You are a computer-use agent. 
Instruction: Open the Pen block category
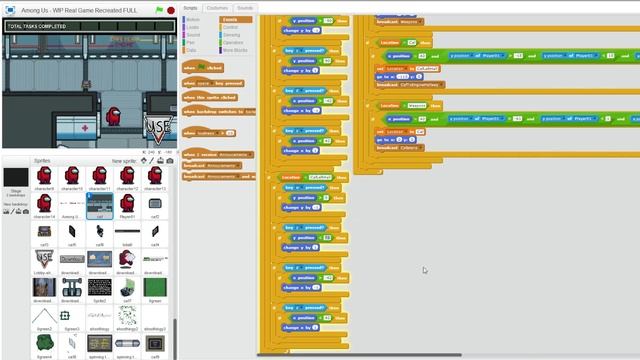[191, 42]
